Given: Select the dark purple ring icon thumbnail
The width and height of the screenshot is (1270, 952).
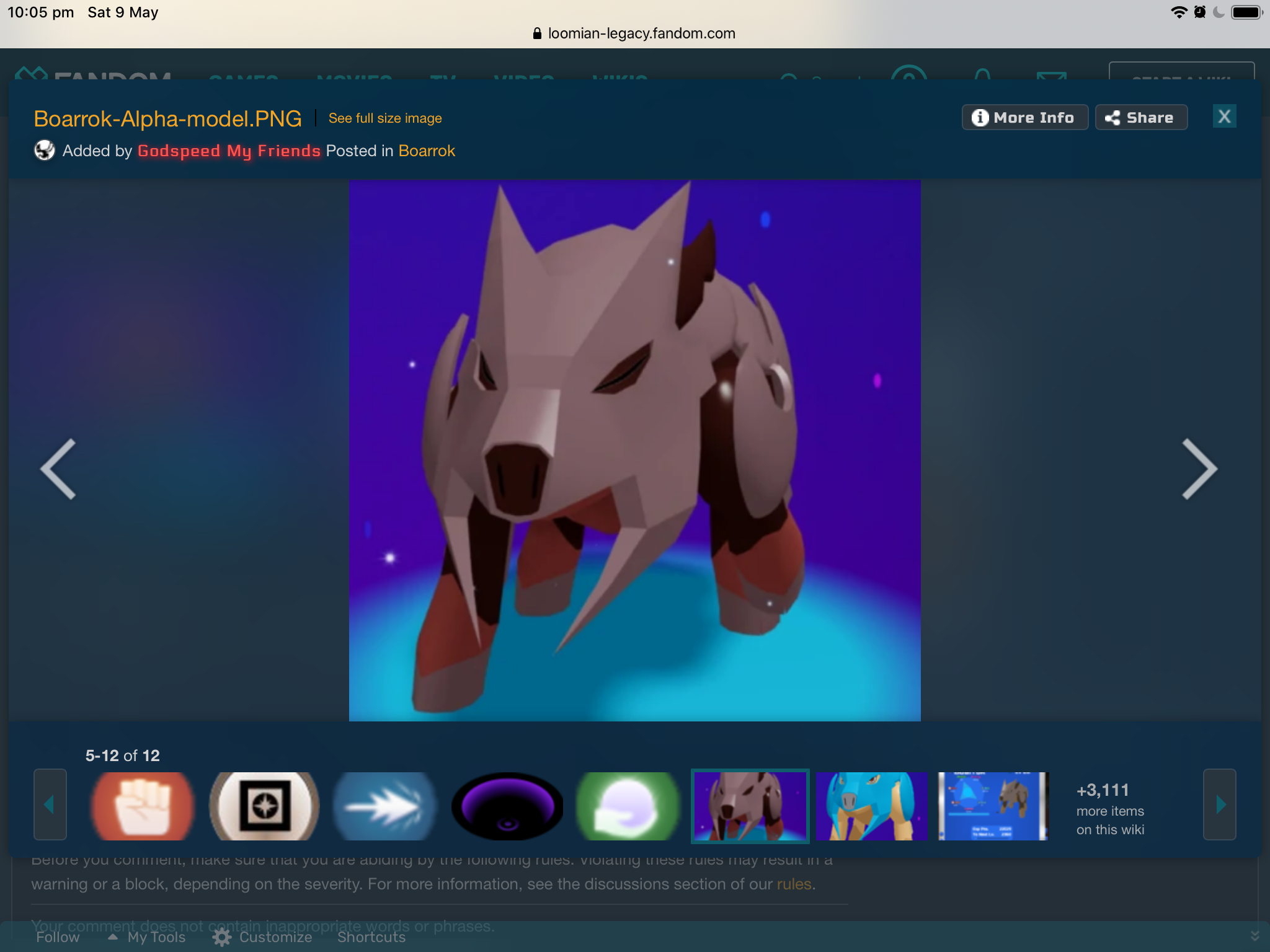Looking at the screenshot, I should pos(507,806).
